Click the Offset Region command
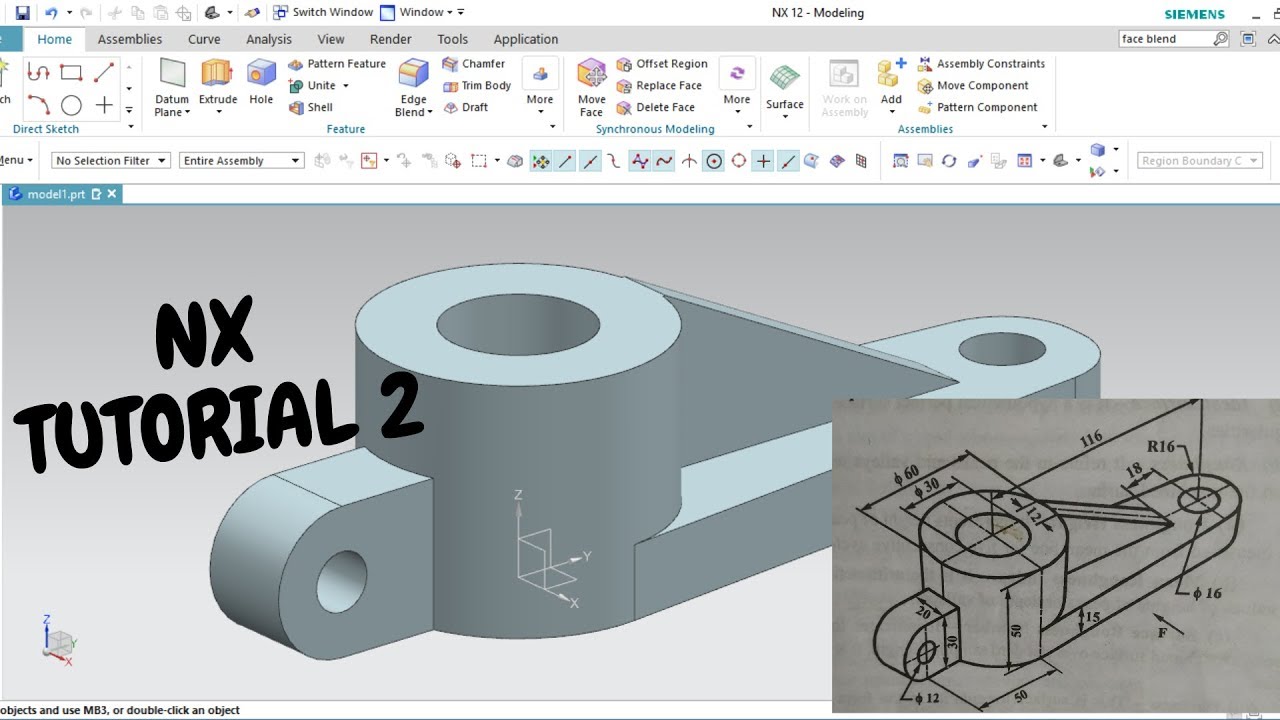This screenshot has height=720, width=1280. (662, 64)
